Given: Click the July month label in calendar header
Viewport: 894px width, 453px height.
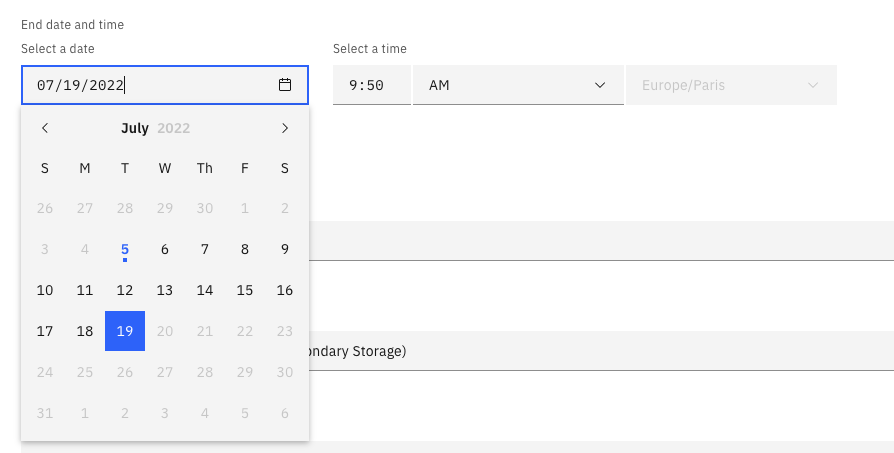Looking at the screenshot, I should [x=135, y=128].
